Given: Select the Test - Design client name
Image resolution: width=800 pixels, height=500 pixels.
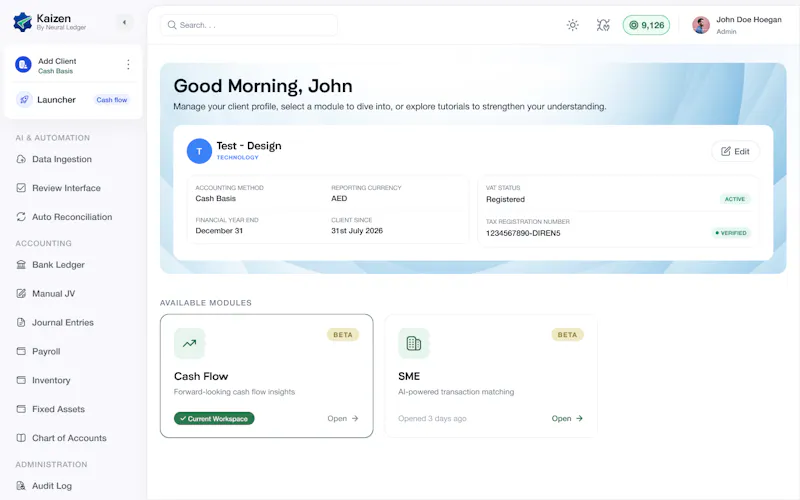Looking at the screenshot, I should coord(248,146).
